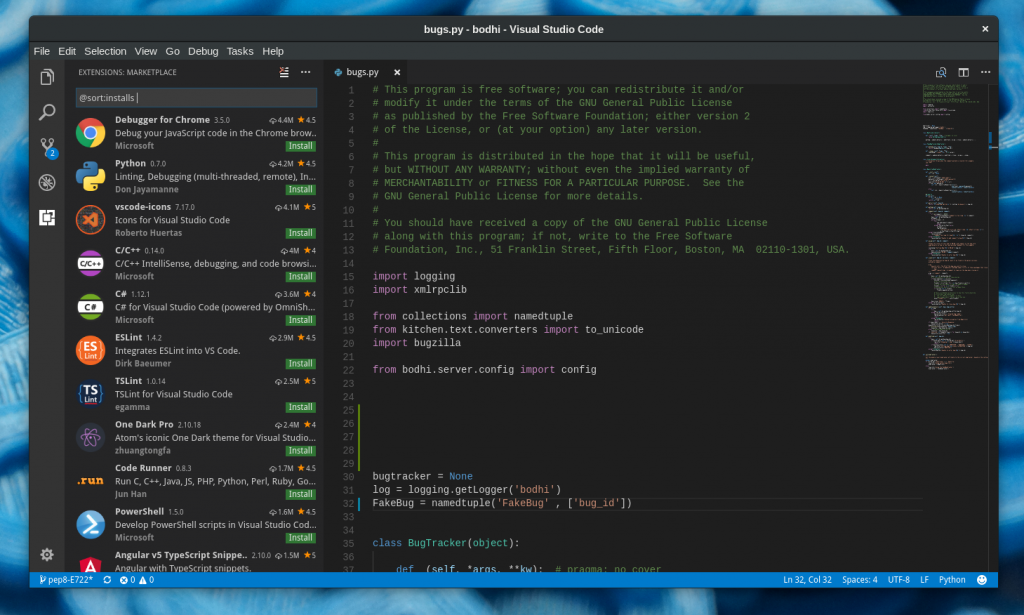The width and height of the screenshot is (1024, 615).
Task: Click the C/C++ extension logo
Action: tap(90, 264)
